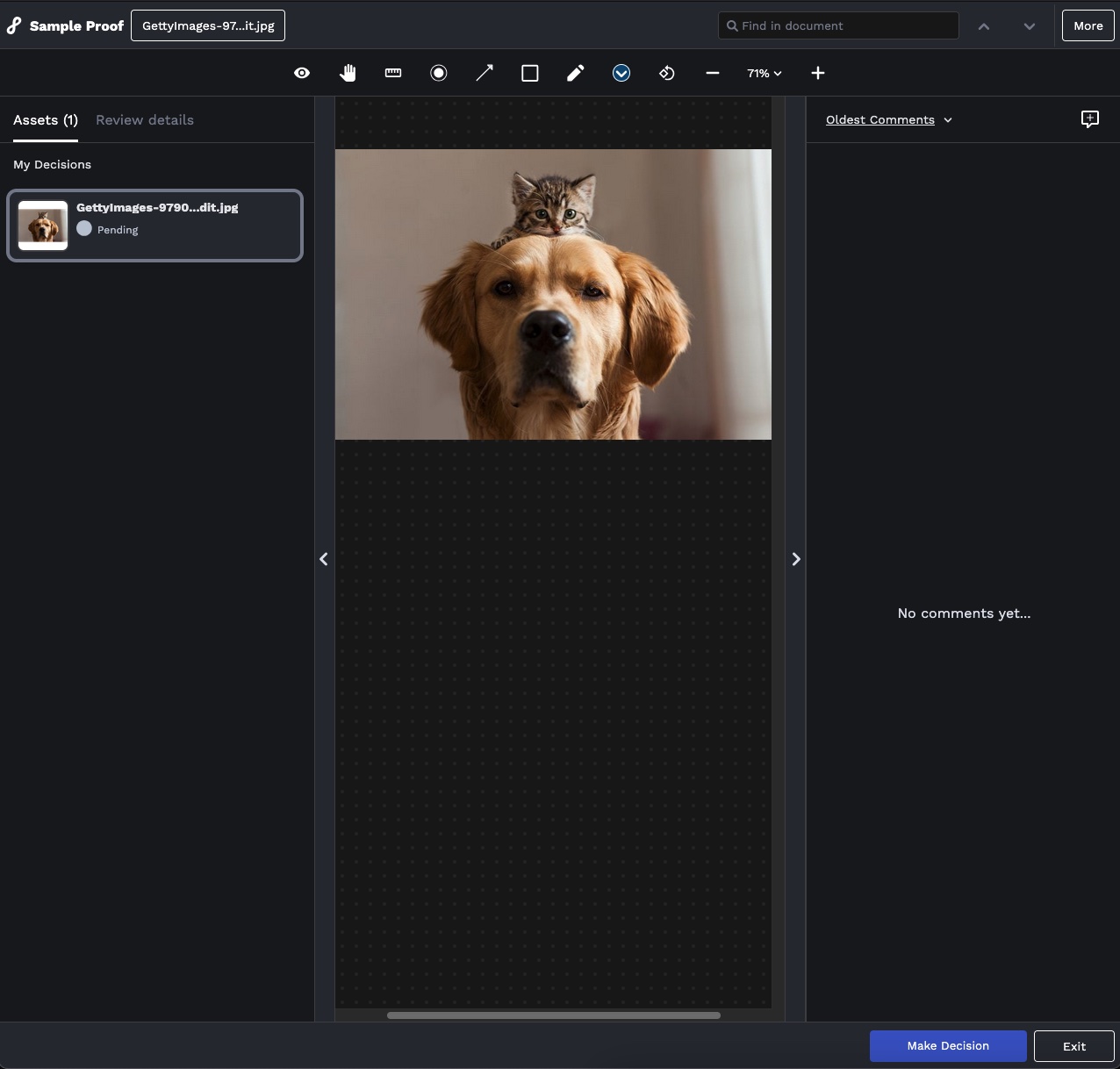Image resolution: width=1120 pixels, height=1069 pixels.
Task: Select the Rectangle annotation tool
Action: [530, 73]
